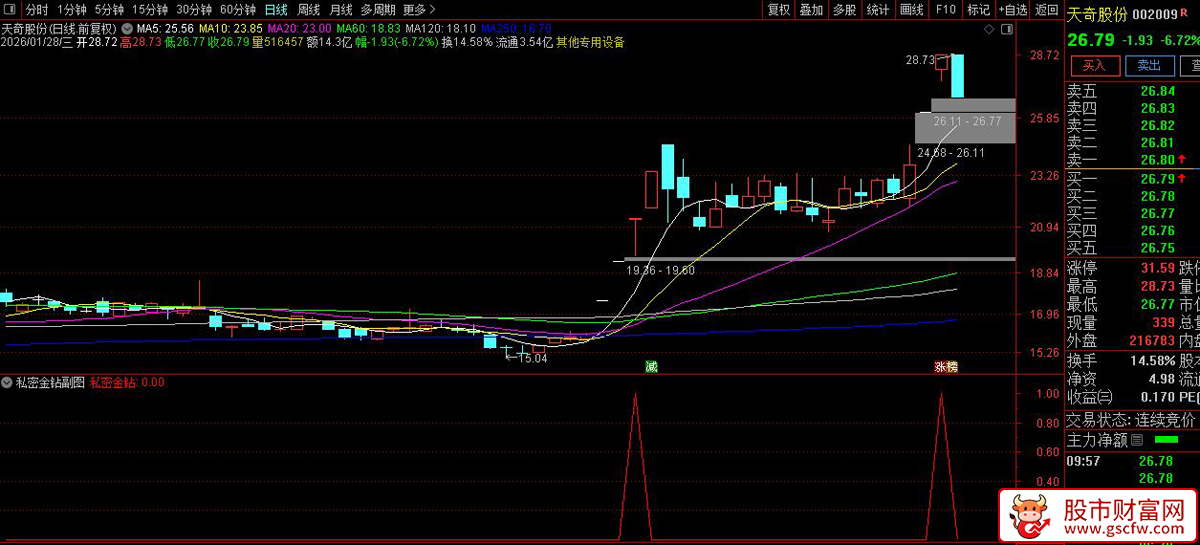
Task: Click the red up arrow beside 卖一
Action: point(1181,160)
